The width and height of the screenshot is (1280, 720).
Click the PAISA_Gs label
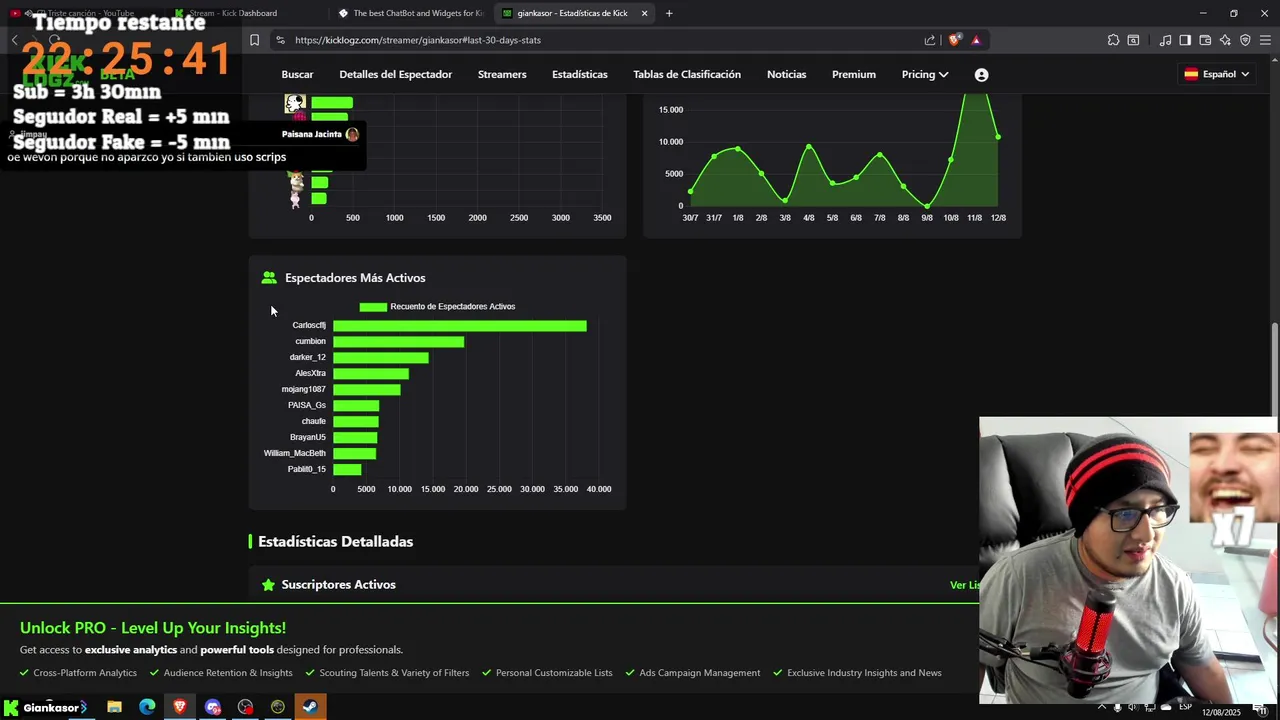307,406
